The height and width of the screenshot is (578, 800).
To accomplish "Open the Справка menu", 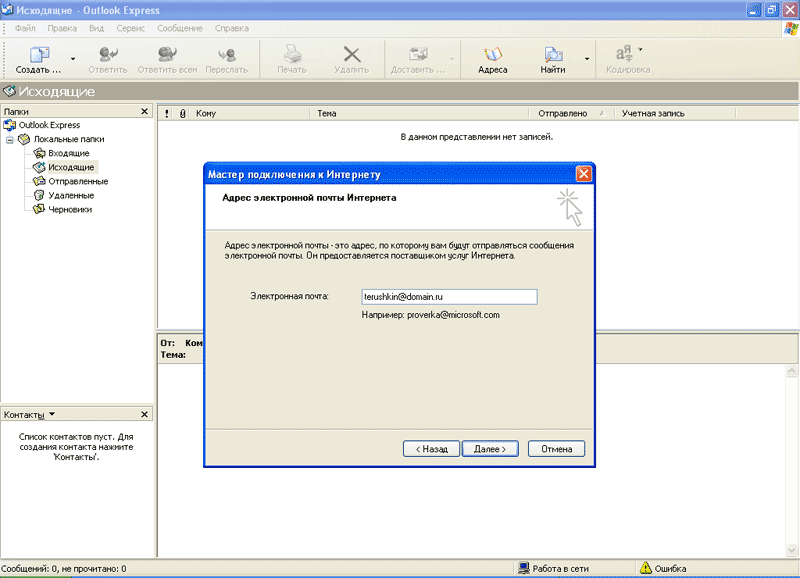I will 232,28.
